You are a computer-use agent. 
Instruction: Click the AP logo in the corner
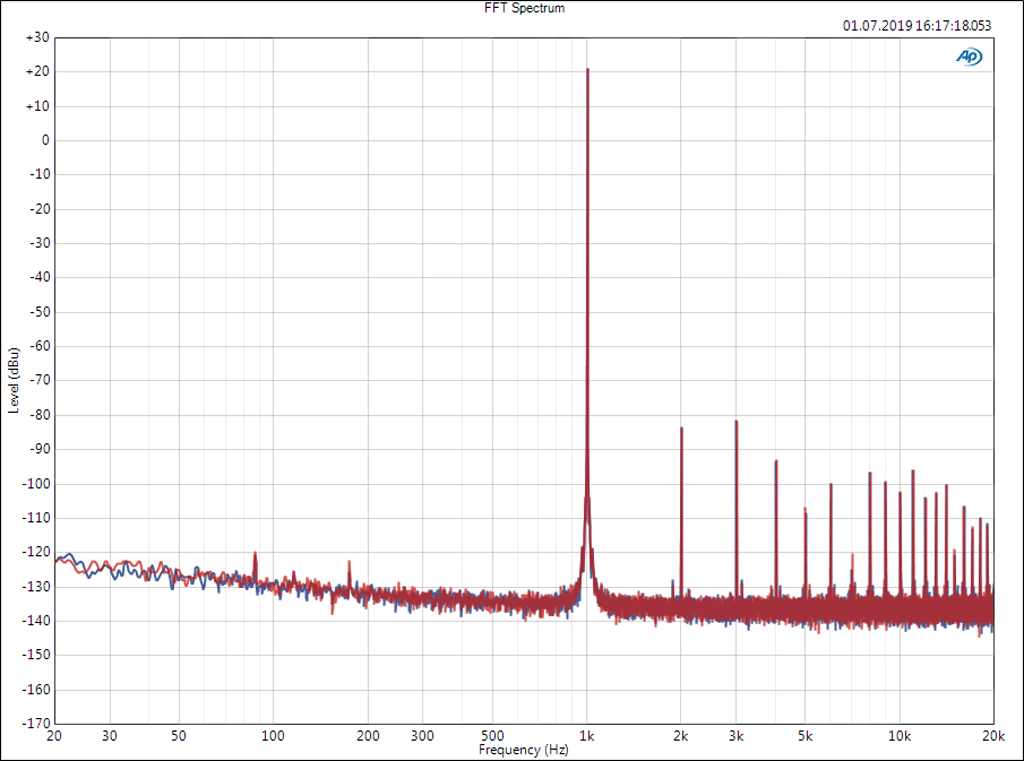coord(968,57)
